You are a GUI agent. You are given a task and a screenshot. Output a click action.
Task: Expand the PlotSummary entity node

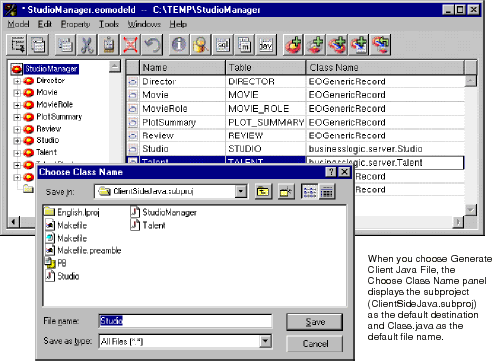[x=17, y=117]
